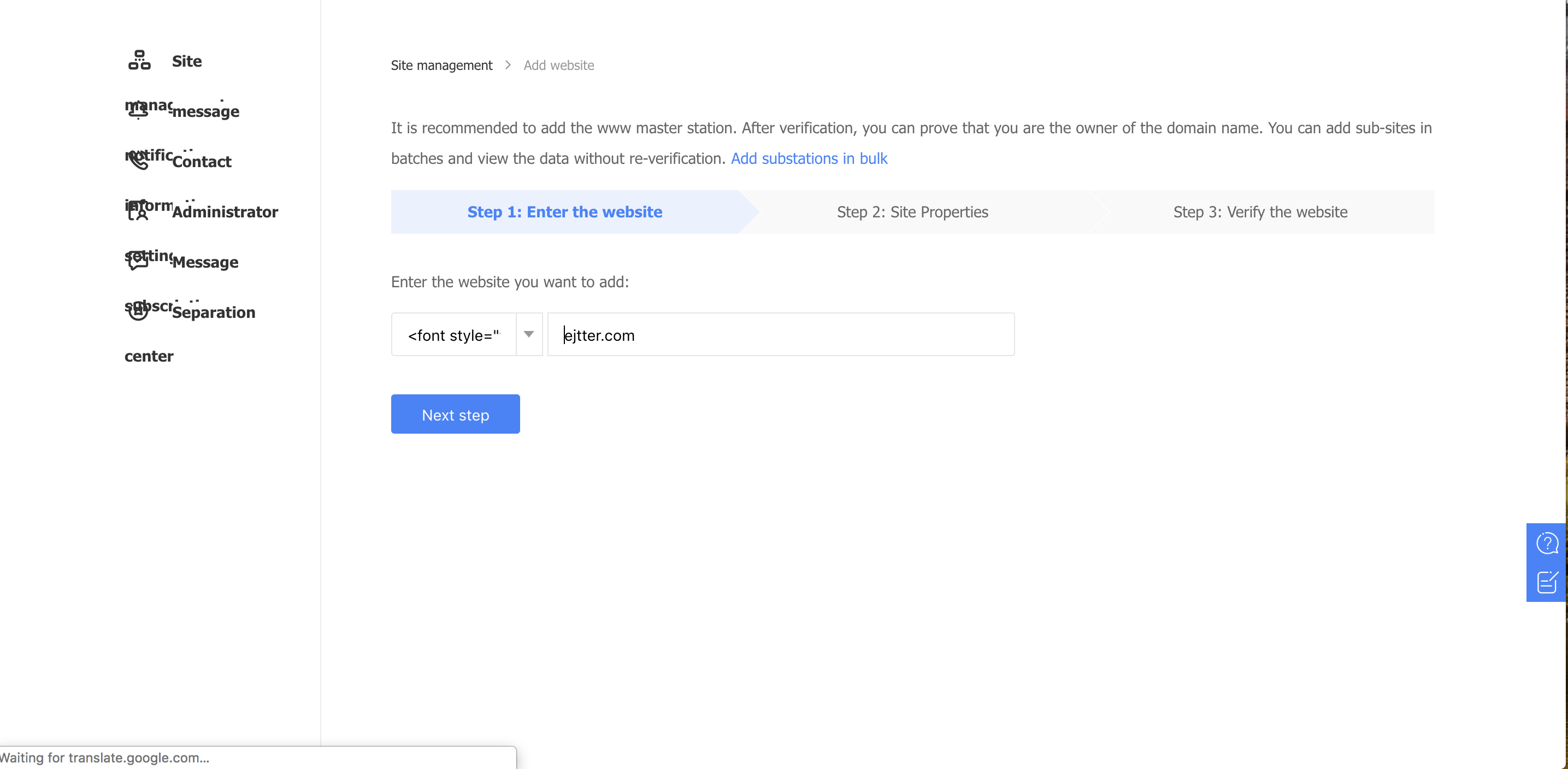The height and width of the screenshot is (769, 1568).
Task: Go back via Site management breadcrumb
Action: [441, 65]
